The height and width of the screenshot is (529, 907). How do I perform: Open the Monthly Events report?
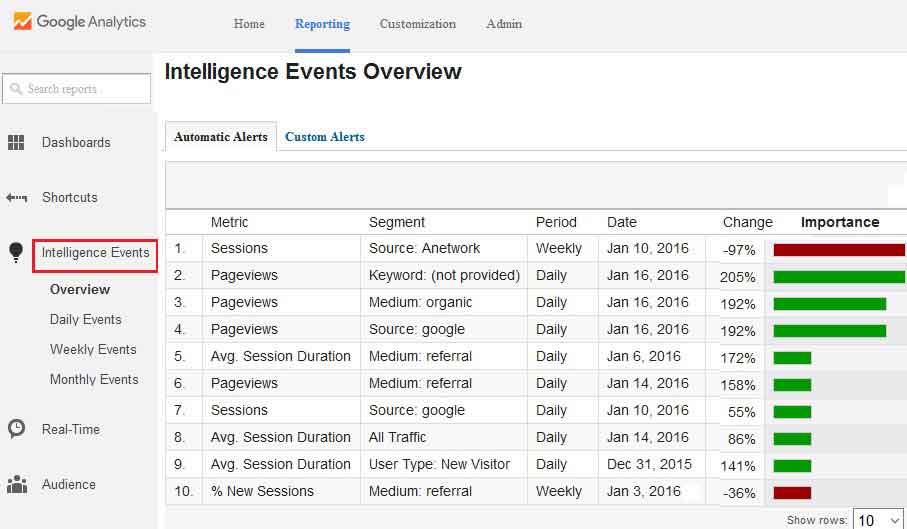(x=94, y=380)
